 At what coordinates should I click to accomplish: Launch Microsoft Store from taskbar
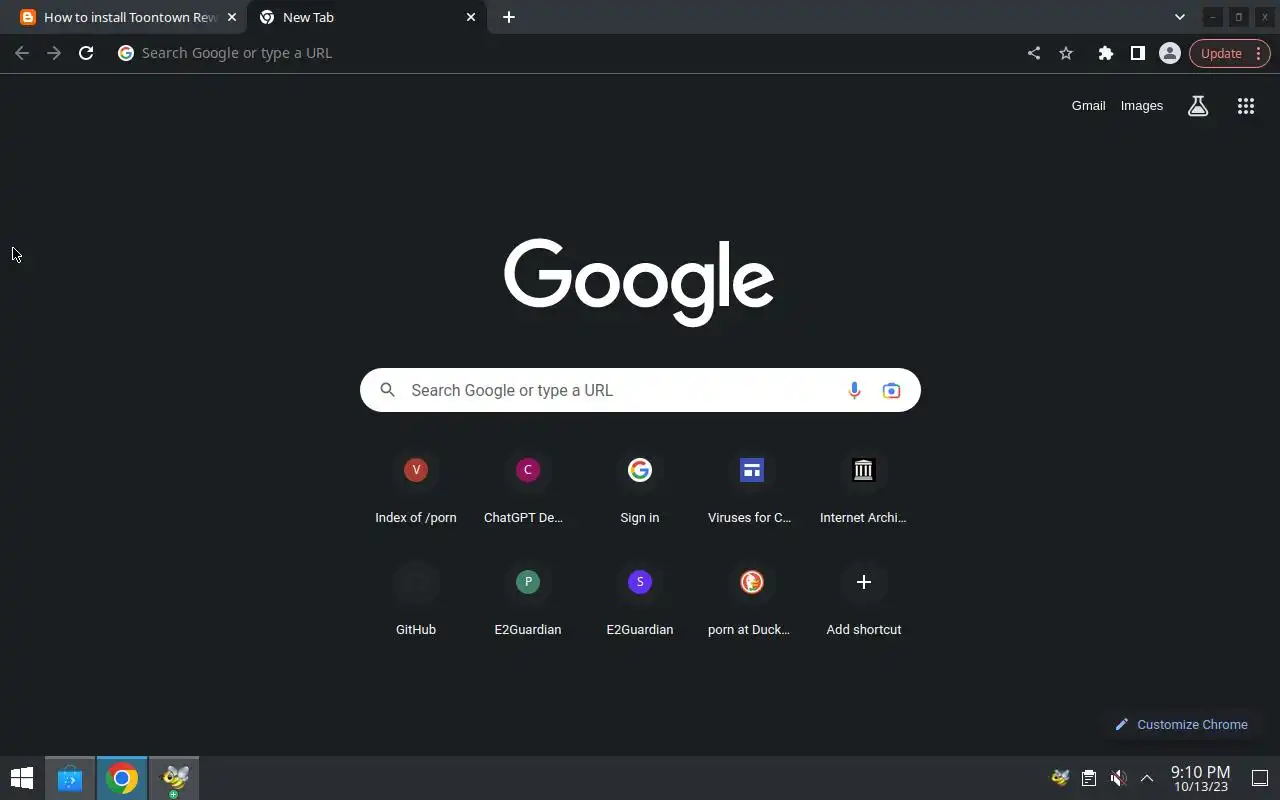70,778
